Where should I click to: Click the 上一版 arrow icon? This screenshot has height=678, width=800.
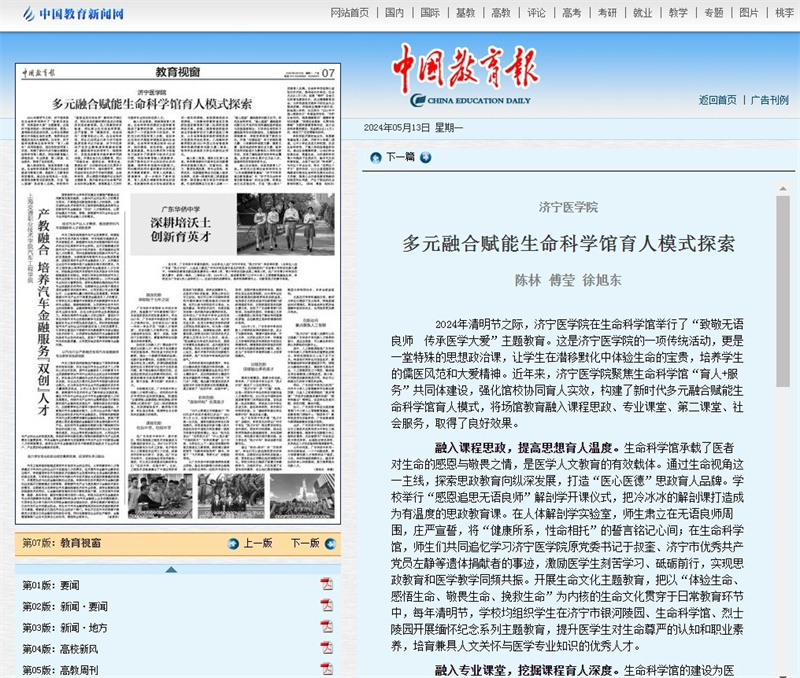coord(233,544)
